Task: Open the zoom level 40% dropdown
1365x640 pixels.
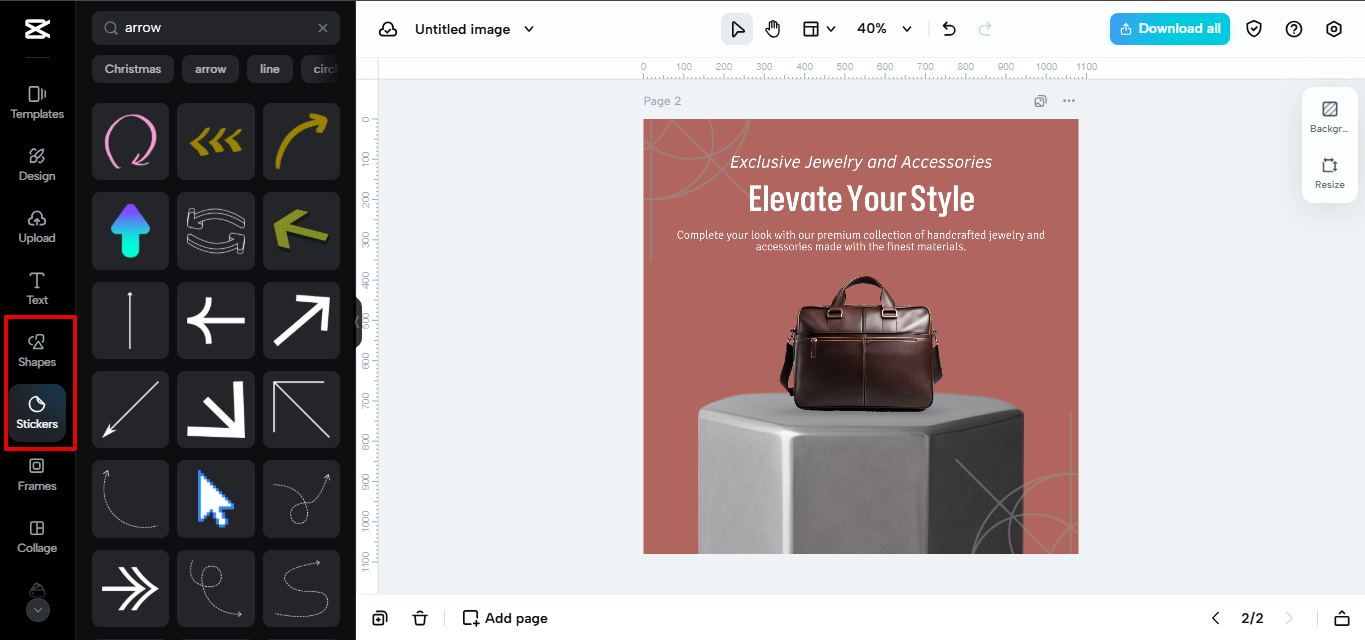Action: [883, 29]
